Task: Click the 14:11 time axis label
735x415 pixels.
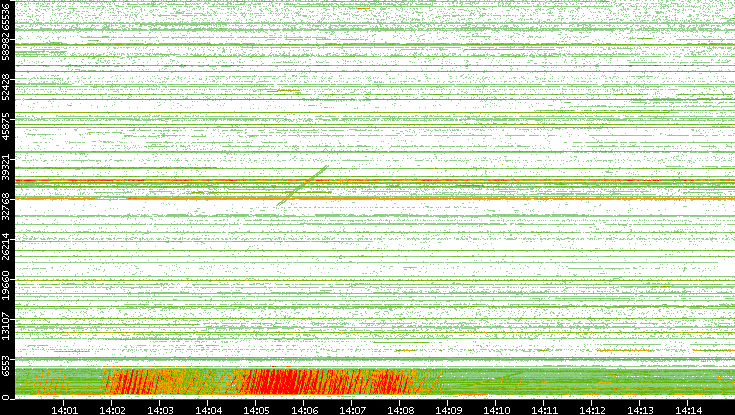Action: (544, 409)
